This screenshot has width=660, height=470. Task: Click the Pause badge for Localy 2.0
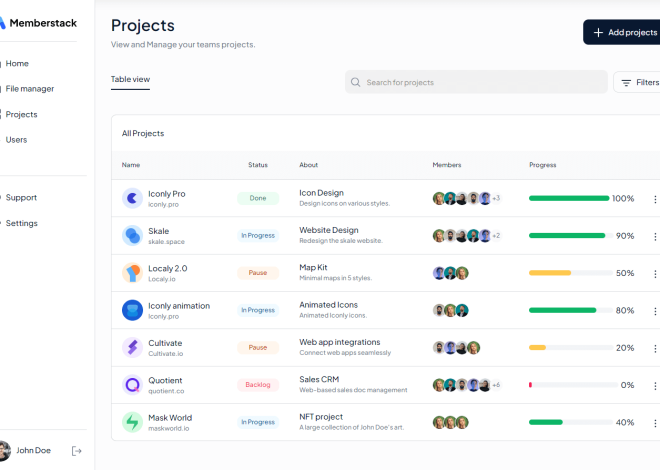(x=258, y=273)
